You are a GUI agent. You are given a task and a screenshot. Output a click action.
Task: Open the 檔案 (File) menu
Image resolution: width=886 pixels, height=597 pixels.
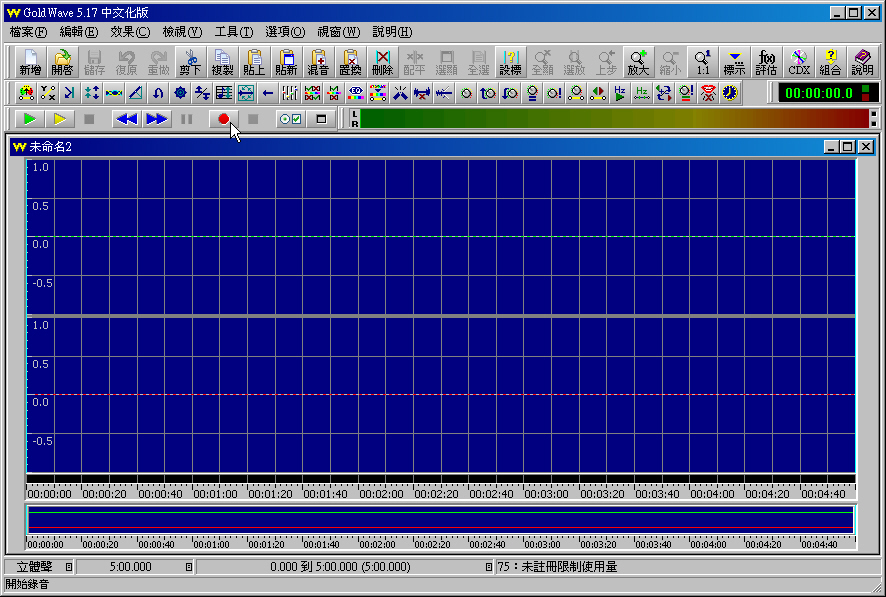pos(28,32)
